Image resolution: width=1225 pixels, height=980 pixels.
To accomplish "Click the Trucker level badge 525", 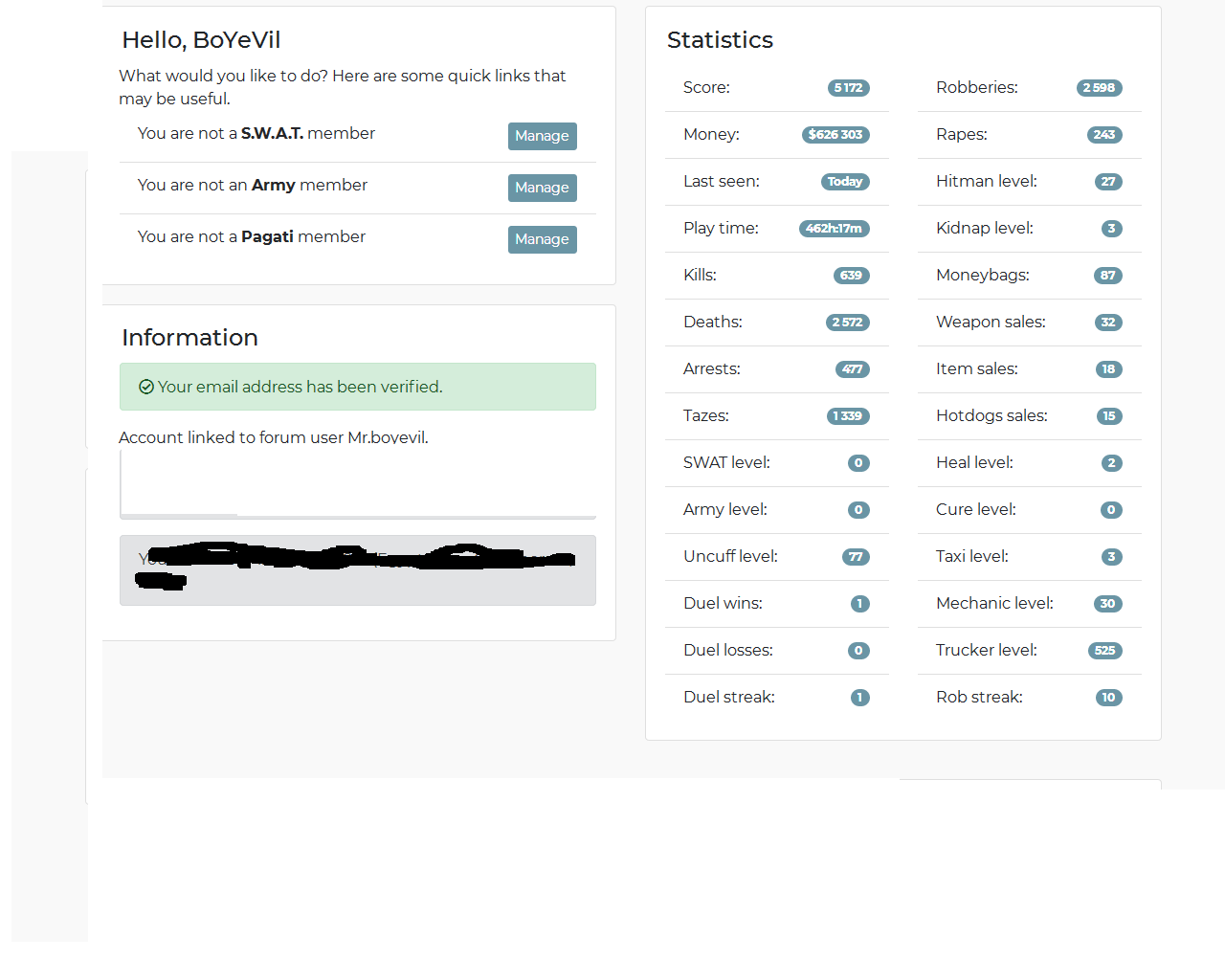I will tap(1105, 651).
